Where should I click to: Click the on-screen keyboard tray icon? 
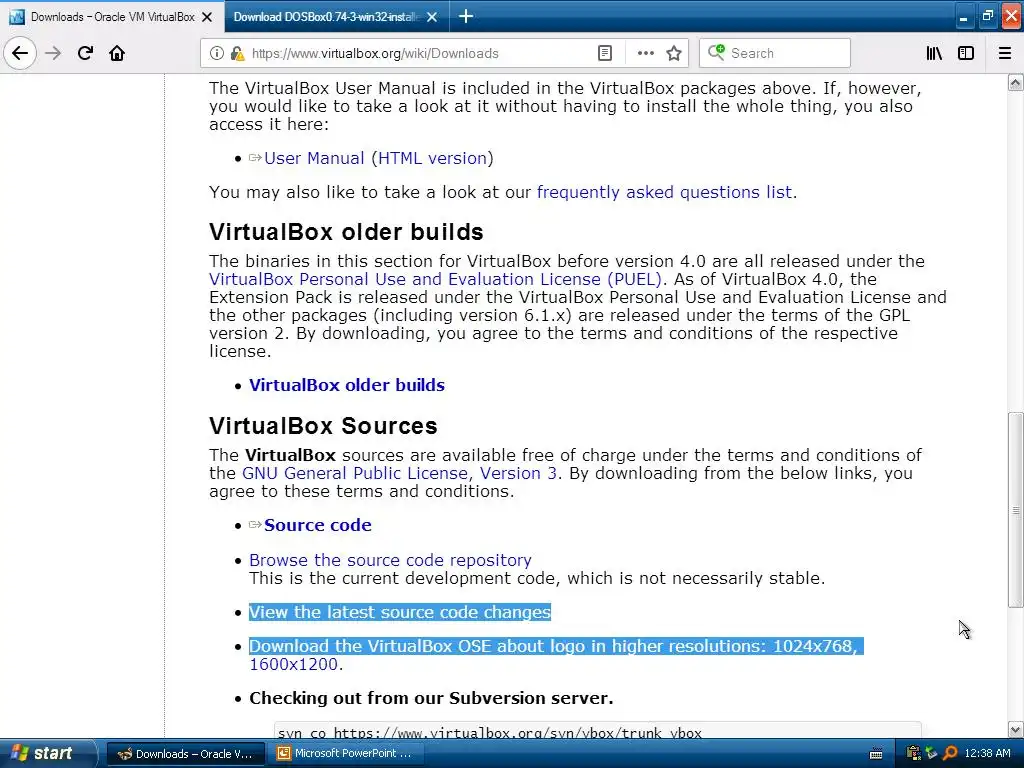click(876, 754)
